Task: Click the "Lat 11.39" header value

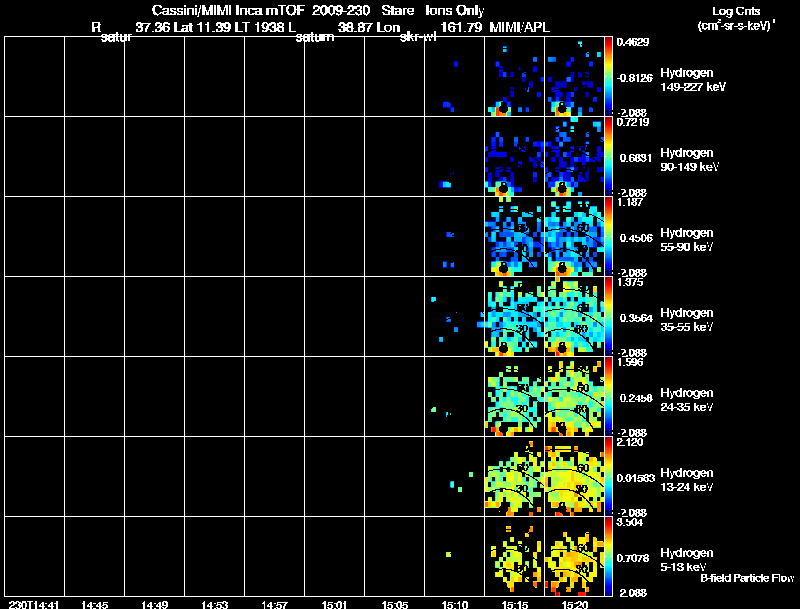Action: point(200,27)
